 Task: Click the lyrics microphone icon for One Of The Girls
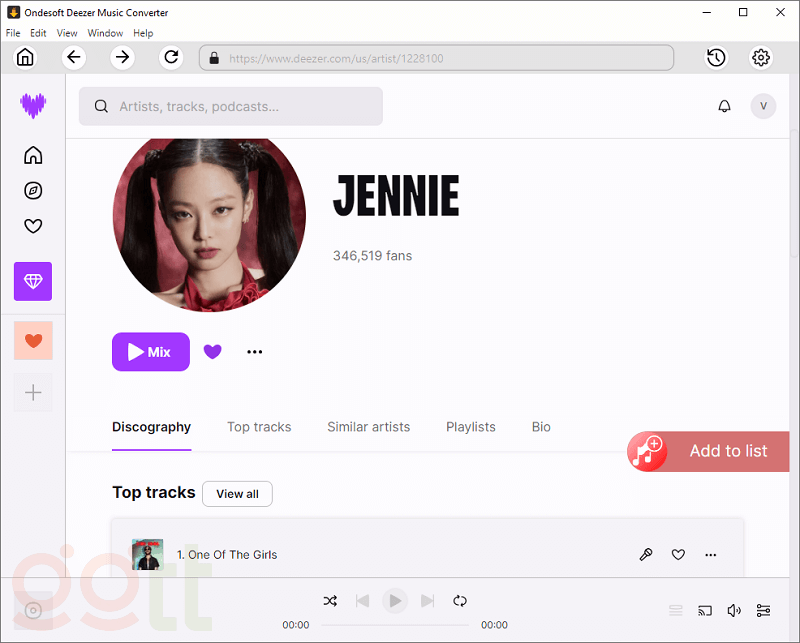click(x=646, y=555)
